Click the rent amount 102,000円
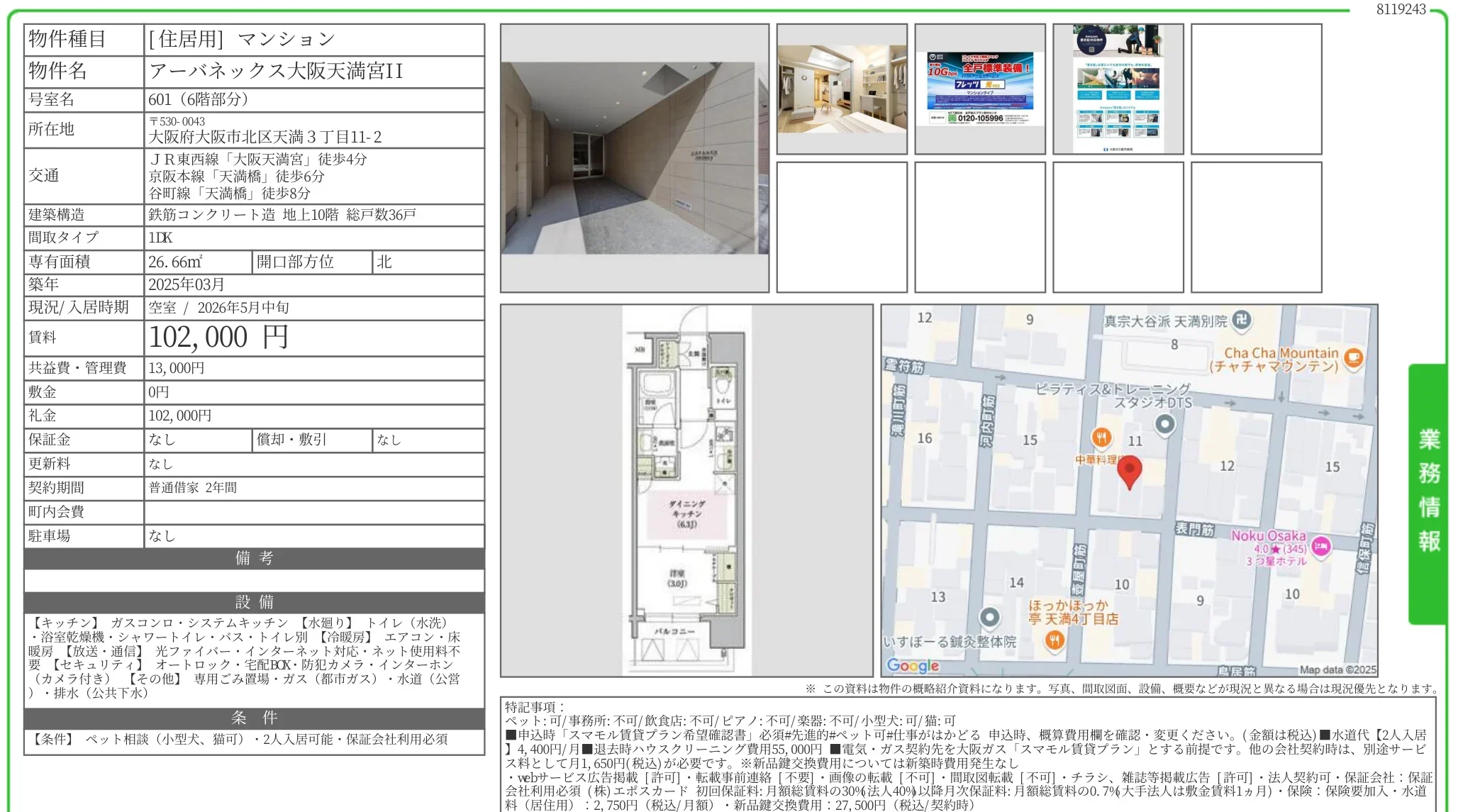The image size is (1458, 812). point(218,338)
